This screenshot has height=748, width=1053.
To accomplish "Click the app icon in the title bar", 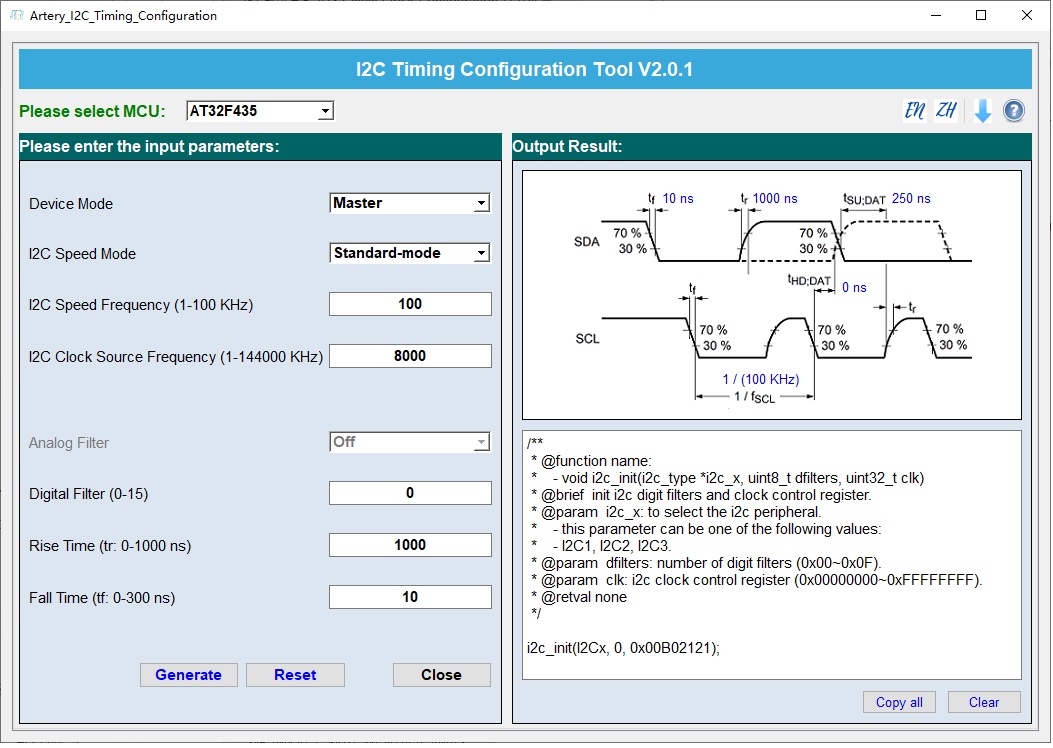I will 17,15.
